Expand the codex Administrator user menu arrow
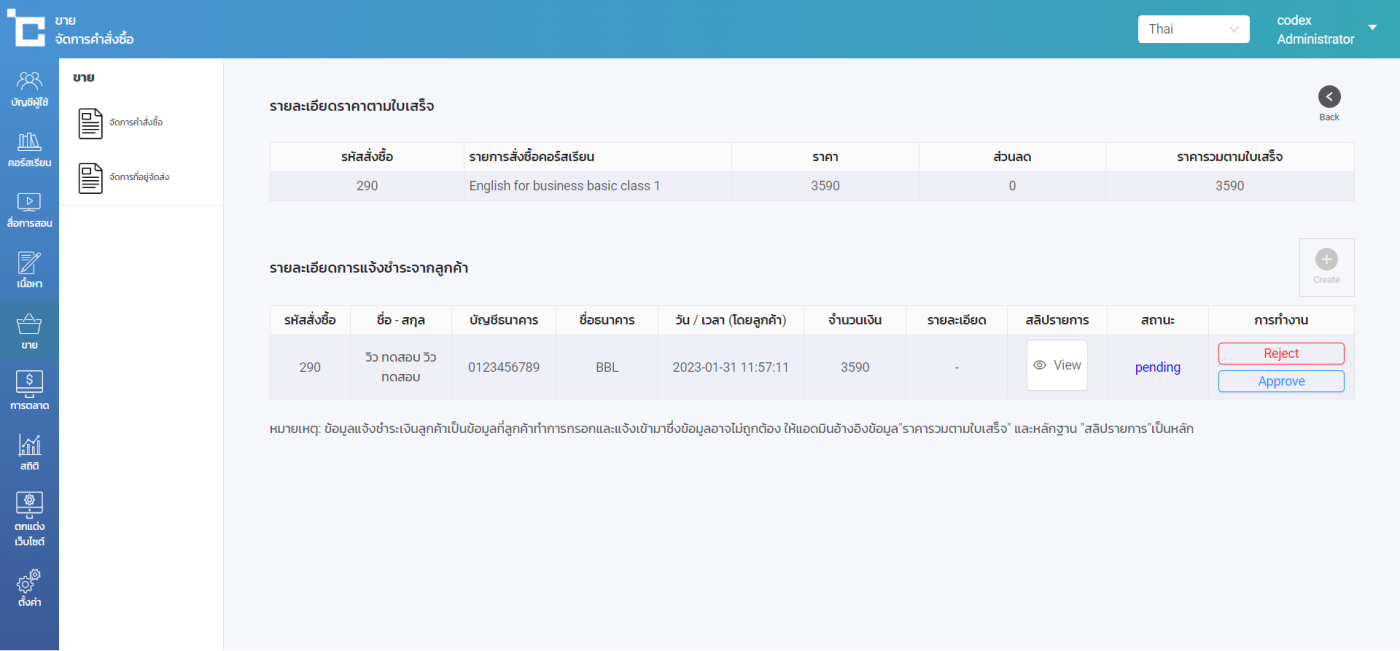This screenshot has height=651, width=1400. (1372, 28)
